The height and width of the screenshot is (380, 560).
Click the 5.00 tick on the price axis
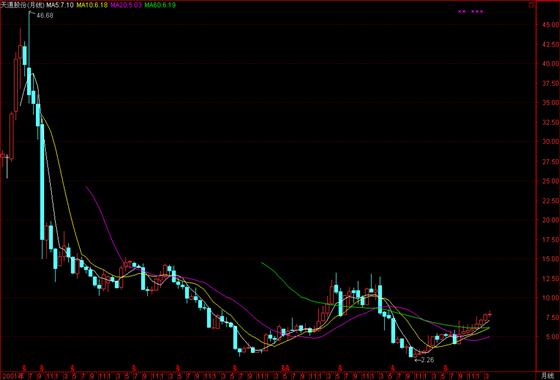point(550,336)
